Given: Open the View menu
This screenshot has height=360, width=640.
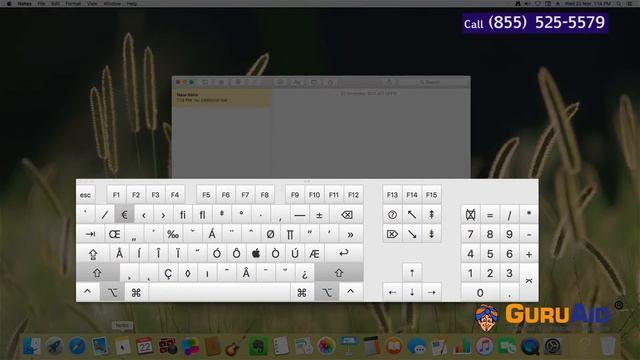Looking at the screenshot, I should tap(92, 4).
